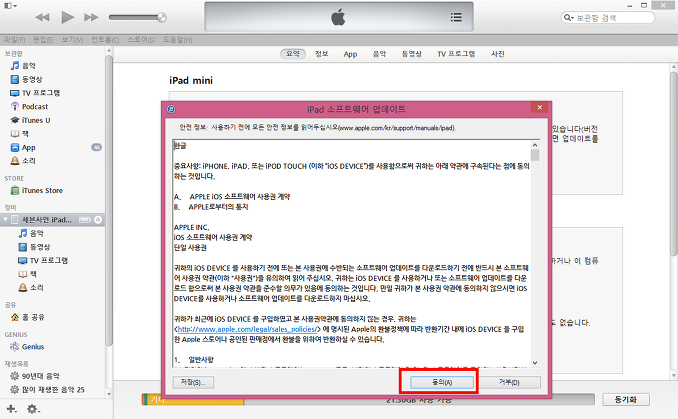
Task: Click the license text scroll-up arrow
Action: [x=535, y=145]
